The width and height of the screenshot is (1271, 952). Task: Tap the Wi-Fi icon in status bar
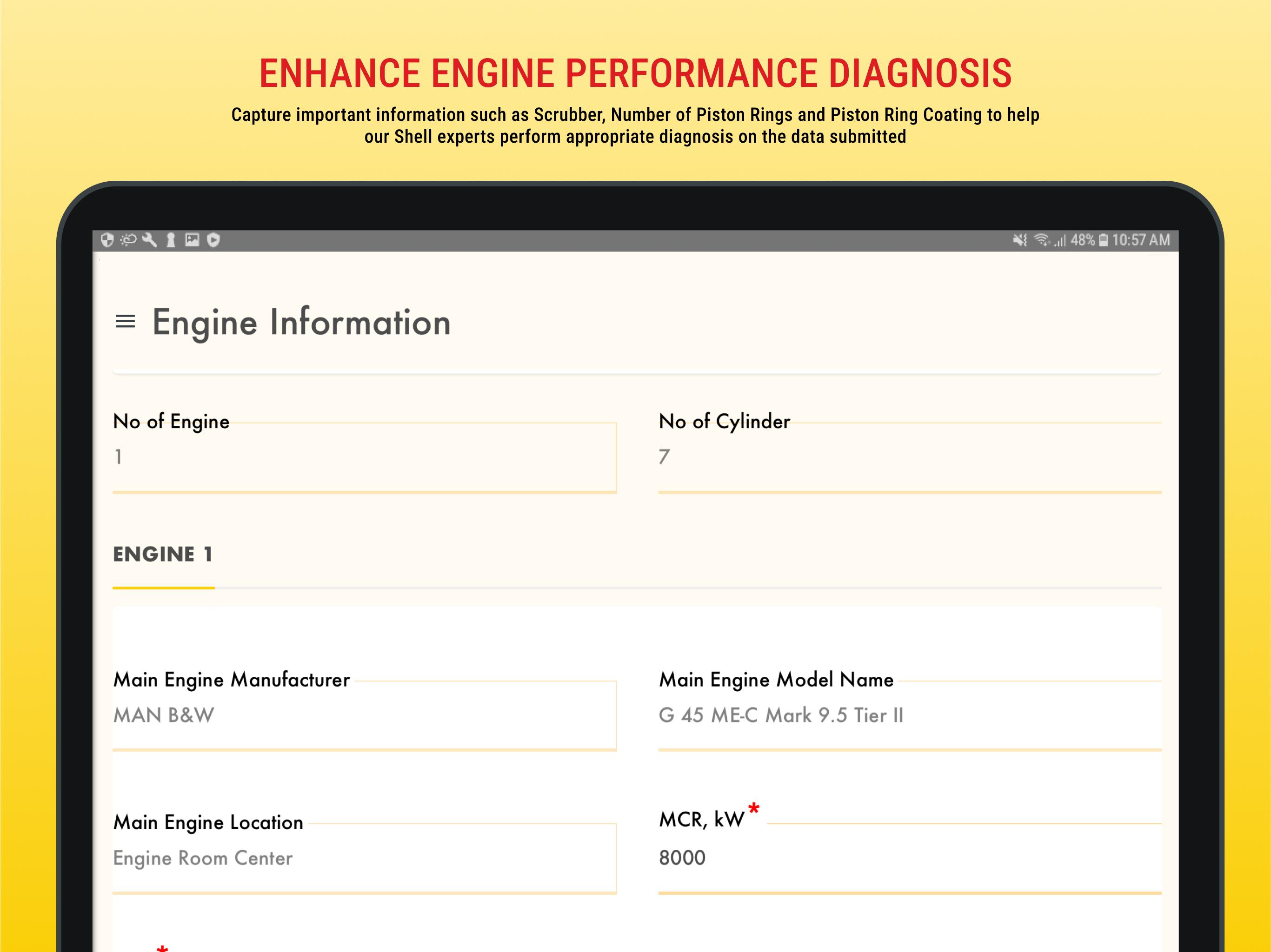[1041, 240]
